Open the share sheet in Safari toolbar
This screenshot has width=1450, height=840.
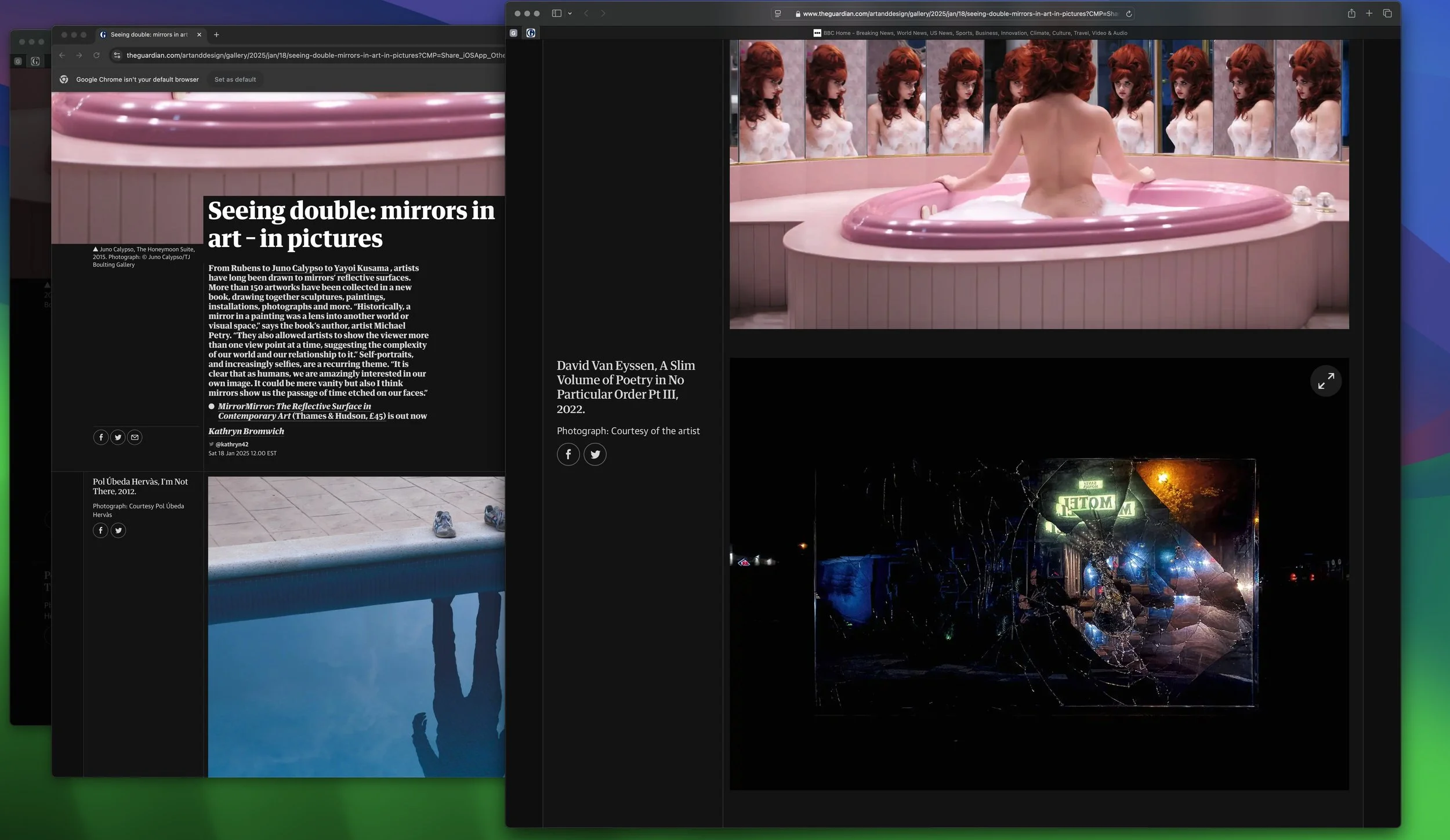point(1351,13)
